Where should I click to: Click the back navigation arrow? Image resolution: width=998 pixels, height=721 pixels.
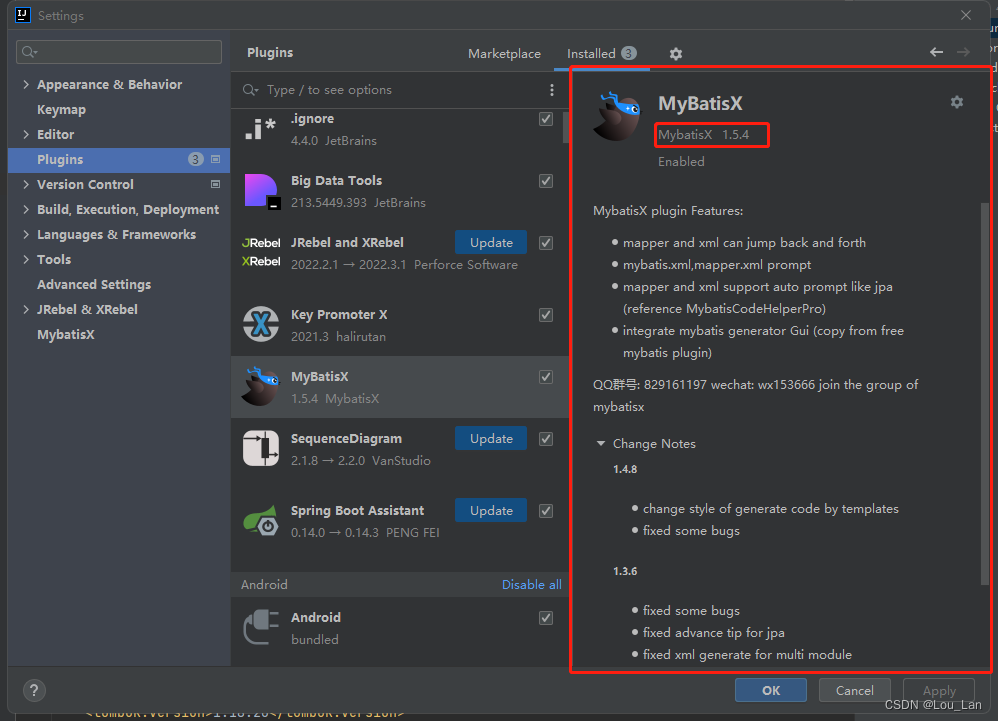(x=936, y=52)
